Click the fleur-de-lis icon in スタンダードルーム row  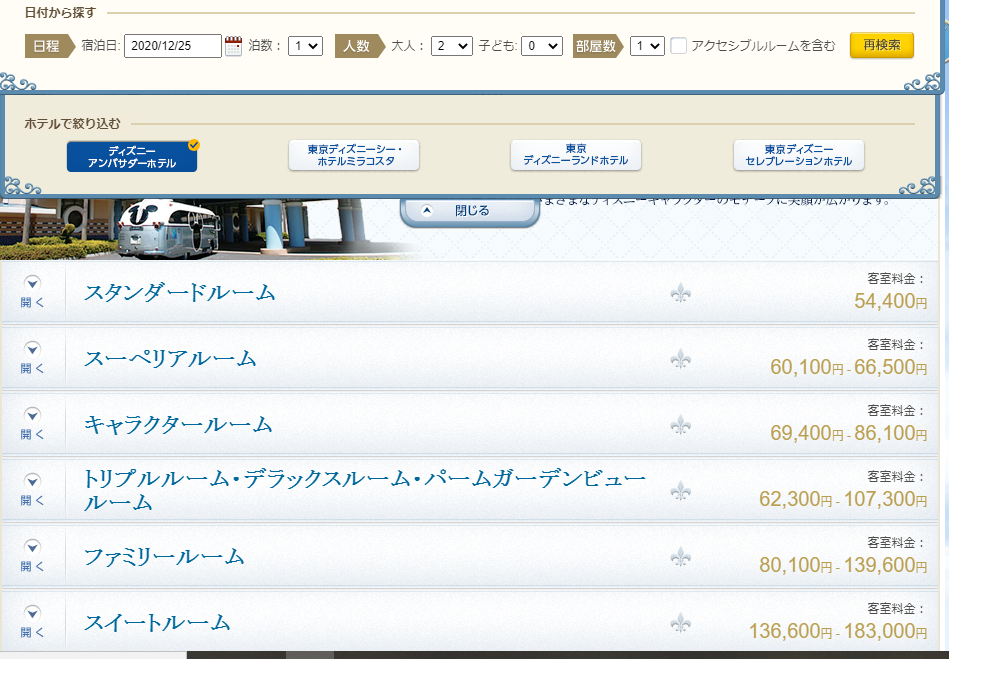pyautogui.click(x=680, y=293)
